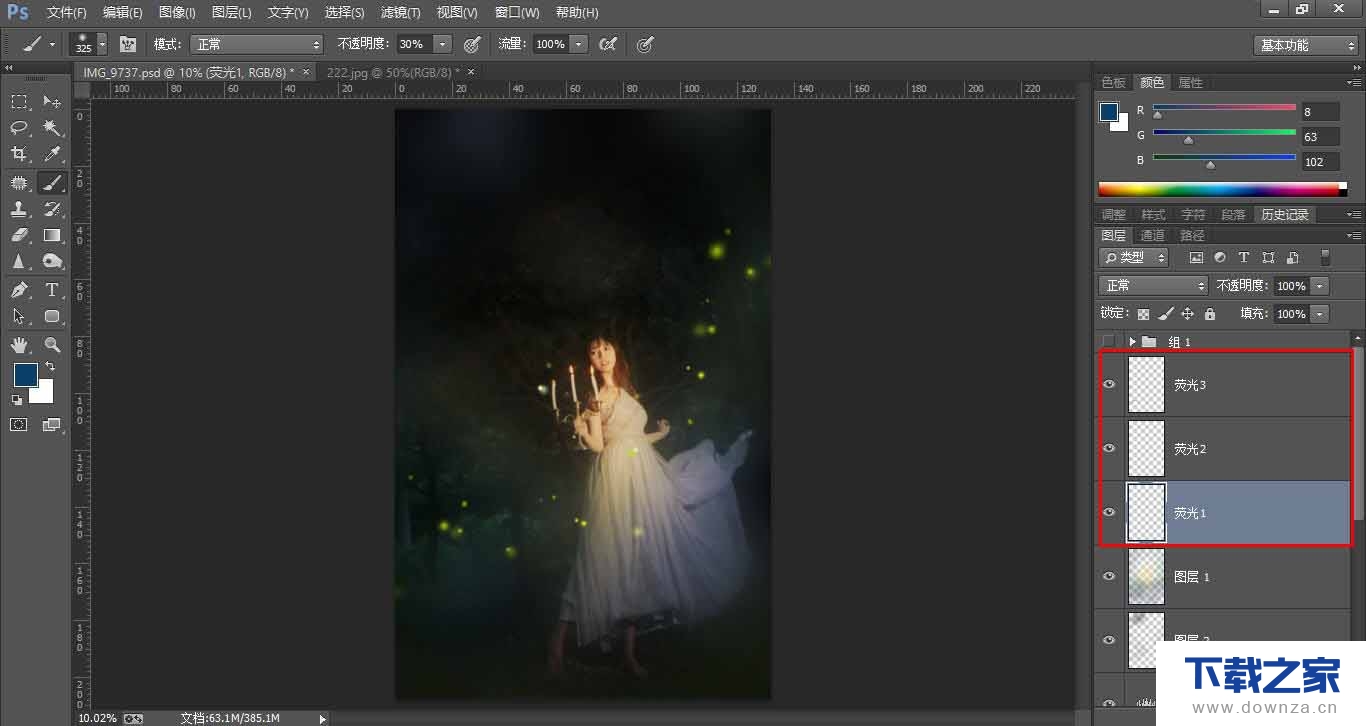
Task: Click the foreground color swatch in toolbox
Action: (25, 375)
